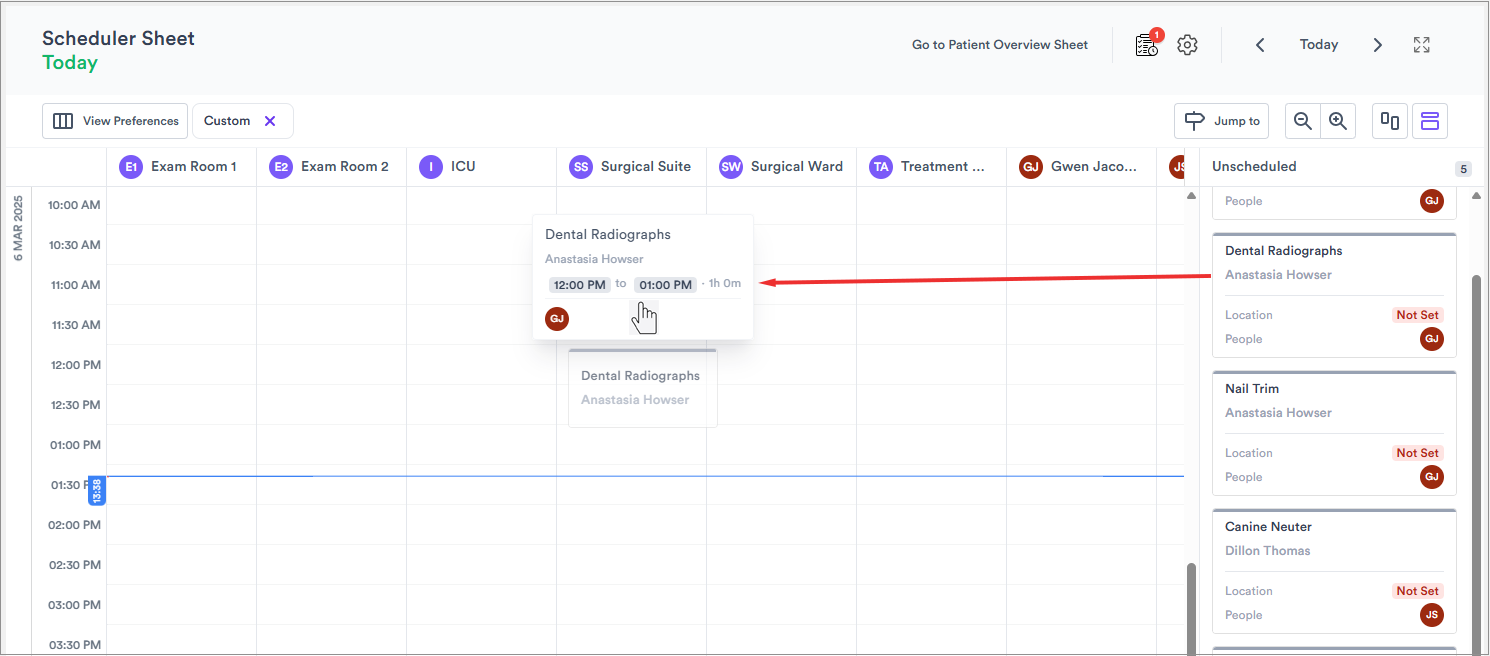The width and height of the screenshot is (1490, 656).
Task: Select Surgical Suite column header
Action: click(632, 167)
